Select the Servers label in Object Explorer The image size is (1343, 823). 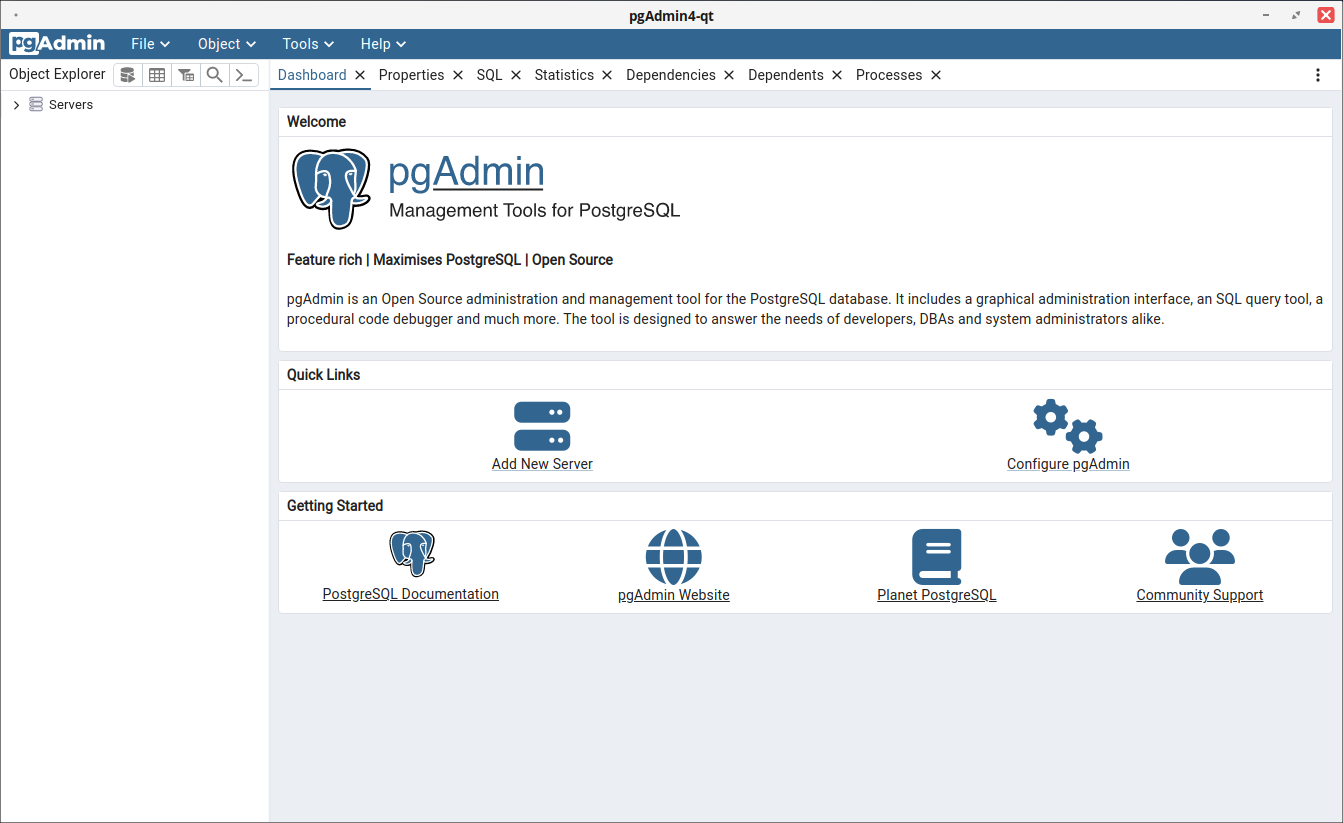[71, 105]
